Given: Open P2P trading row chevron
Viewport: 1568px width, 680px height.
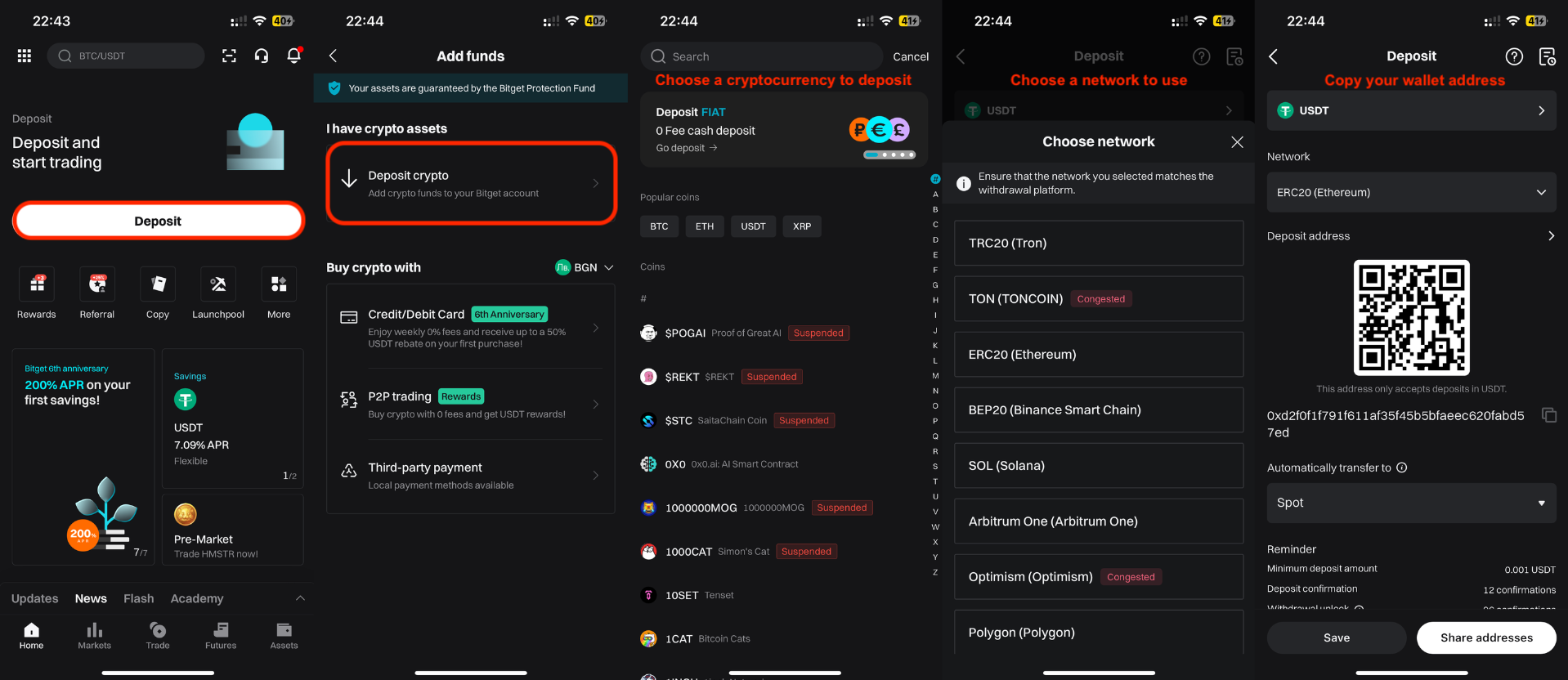Looking at the screenshot, I should pyautogui.click(x=596, y=405).
